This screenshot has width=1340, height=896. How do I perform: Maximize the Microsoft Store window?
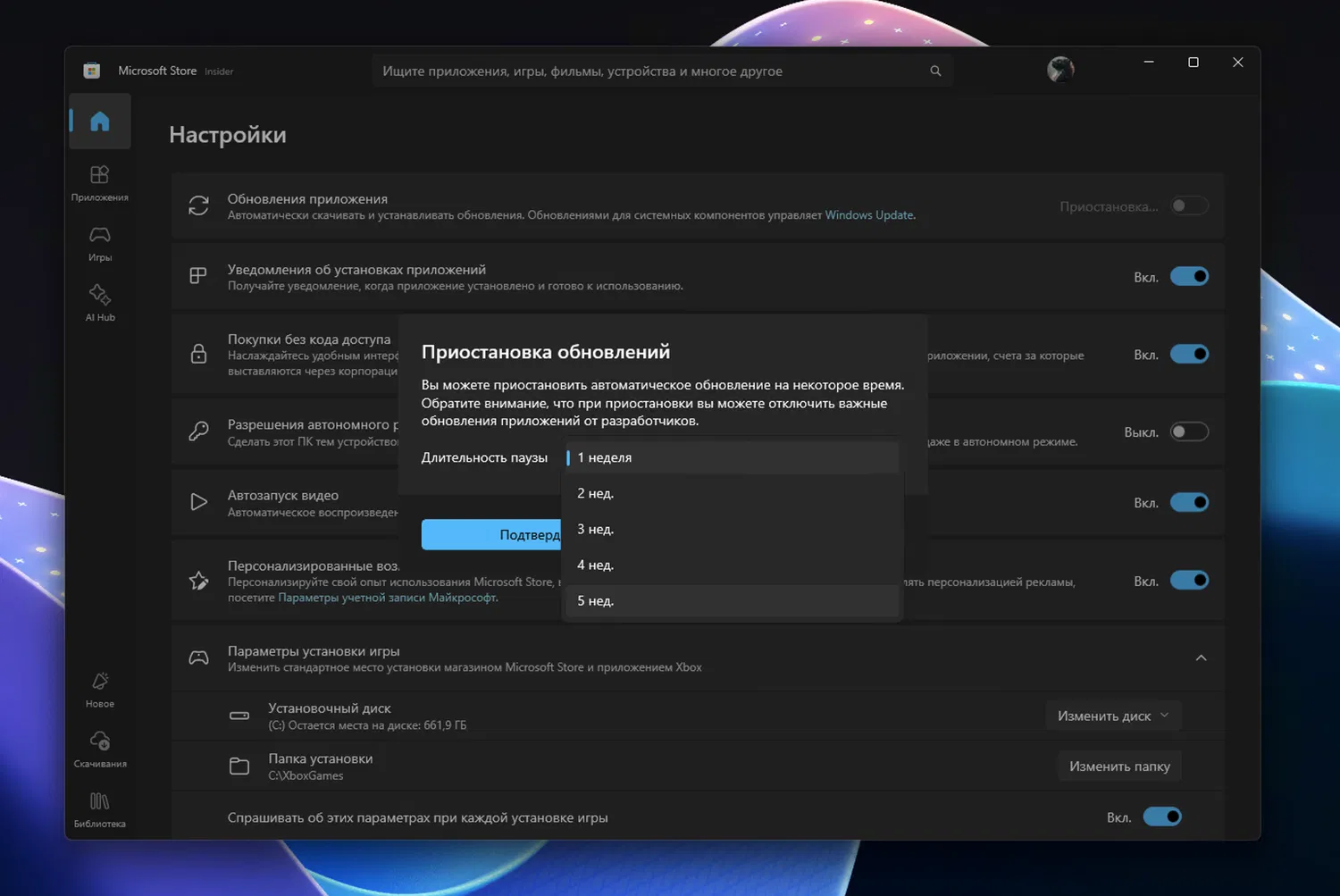[x=1193, y=63]
